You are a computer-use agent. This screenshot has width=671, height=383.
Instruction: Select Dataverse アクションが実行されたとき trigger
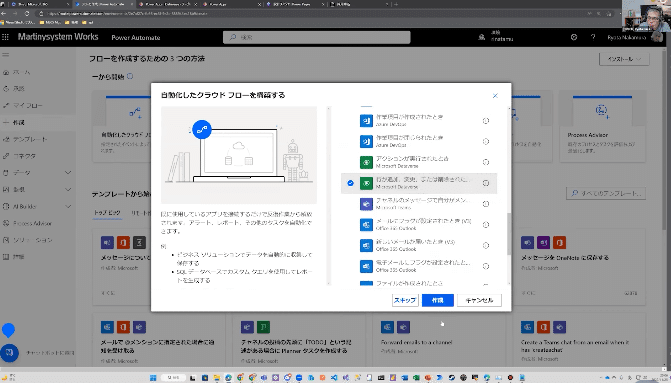click(419, 162)
